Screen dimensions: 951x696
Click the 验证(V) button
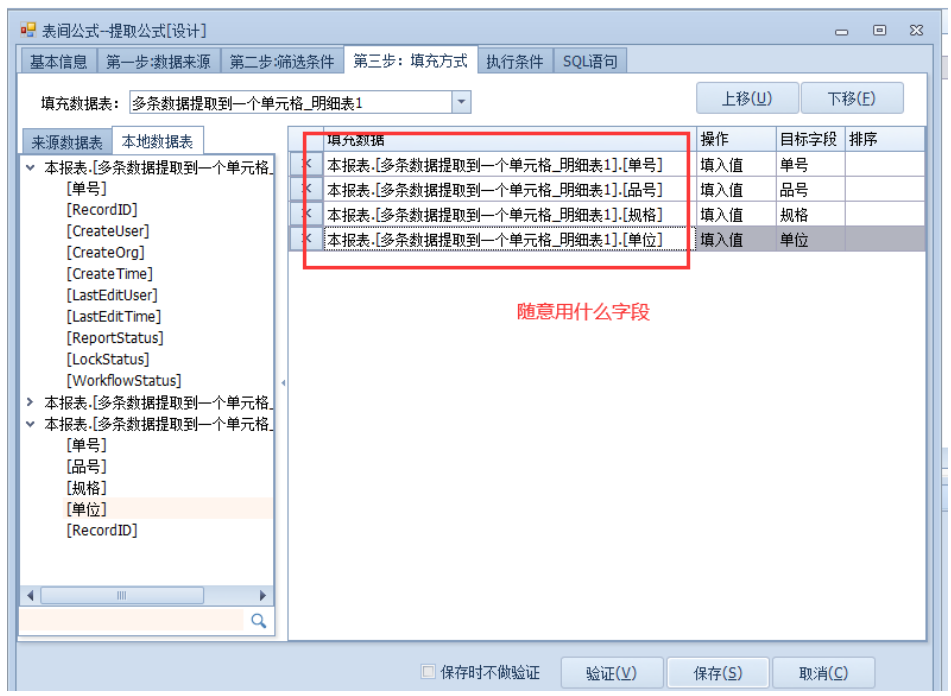tap(609, 673)
